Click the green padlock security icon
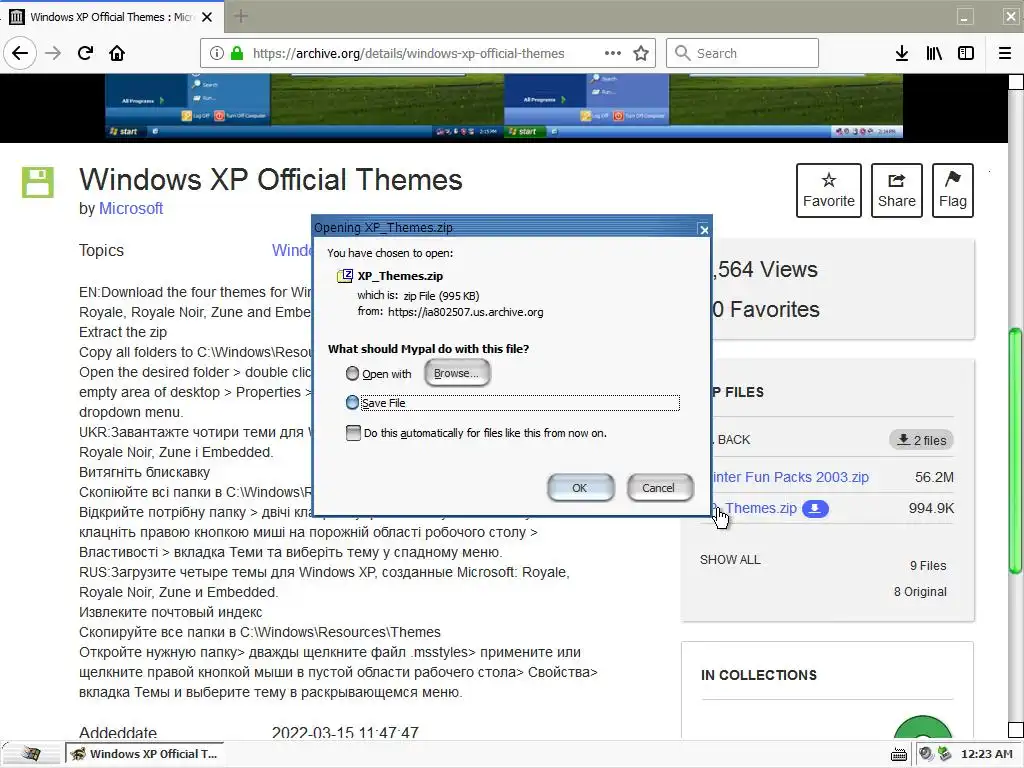The height and width of the screenshot is (768, 1024). (x=237, y=53)
